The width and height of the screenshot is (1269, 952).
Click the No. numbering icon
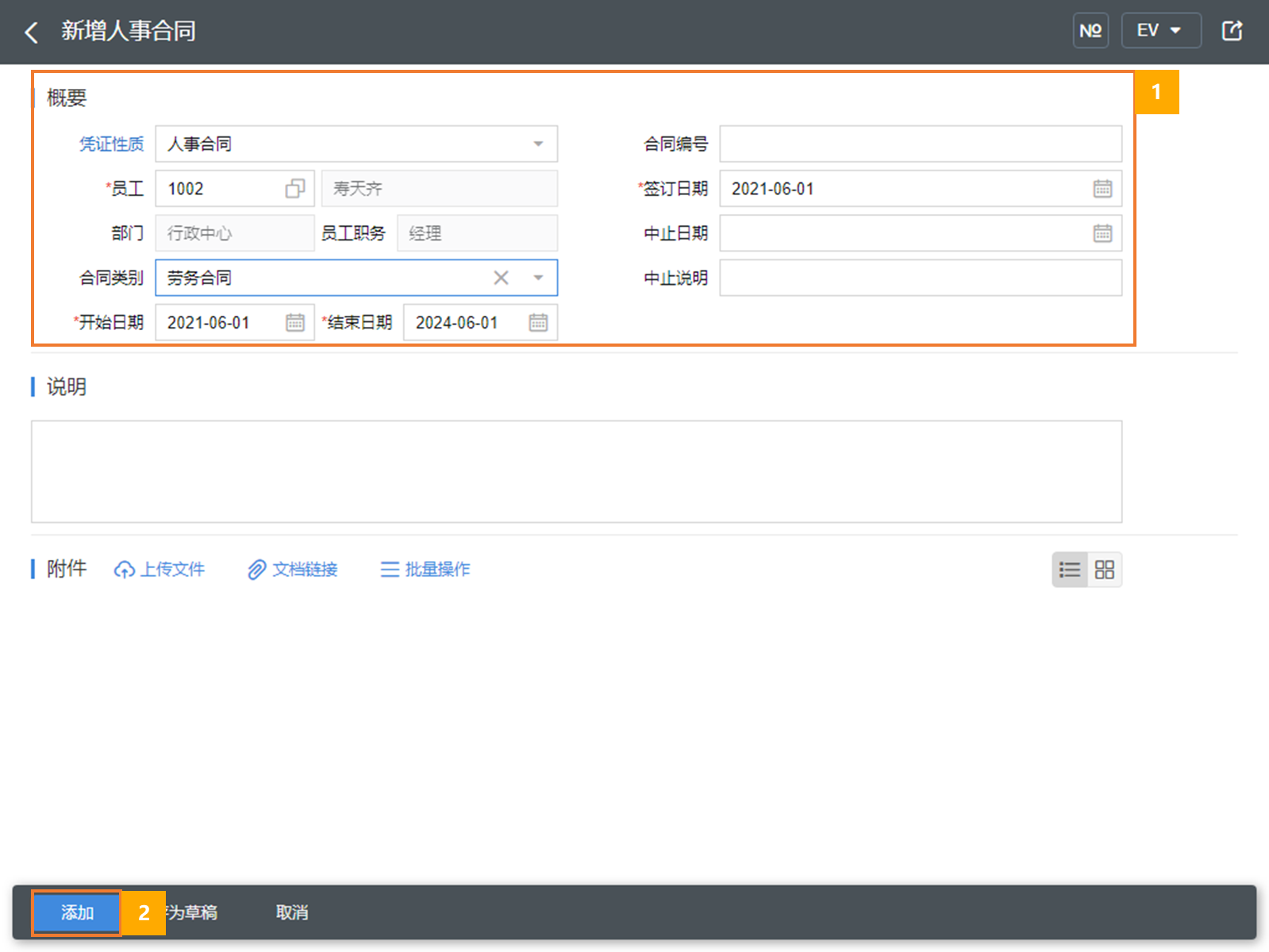pos(1090,31)
